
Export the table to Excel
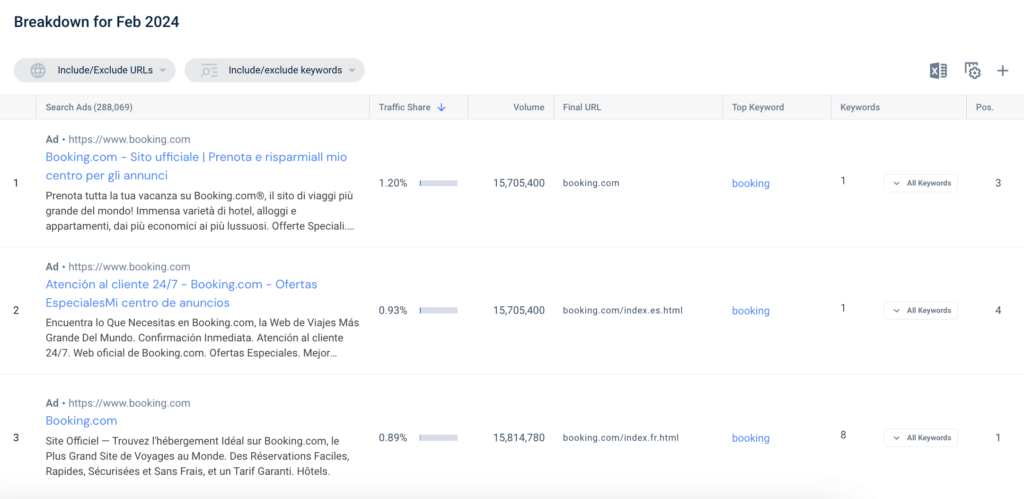(938, 71)
